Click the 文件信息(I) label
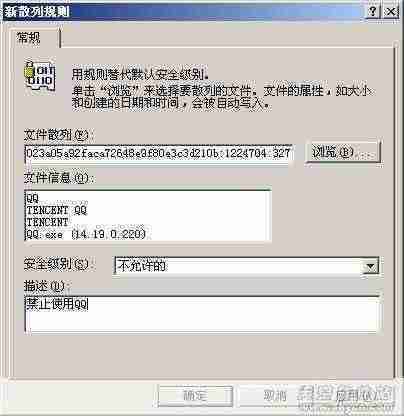 57,178
